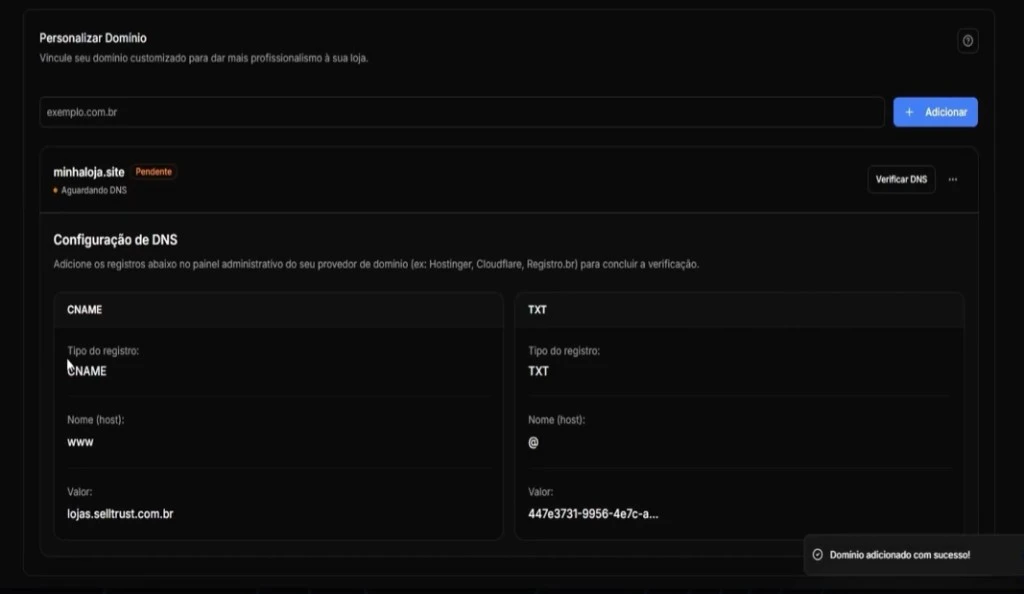This screenshot has height=594, width=1024.
Task: Click the www host value under CNAME
Action: [x=79, y=441]
